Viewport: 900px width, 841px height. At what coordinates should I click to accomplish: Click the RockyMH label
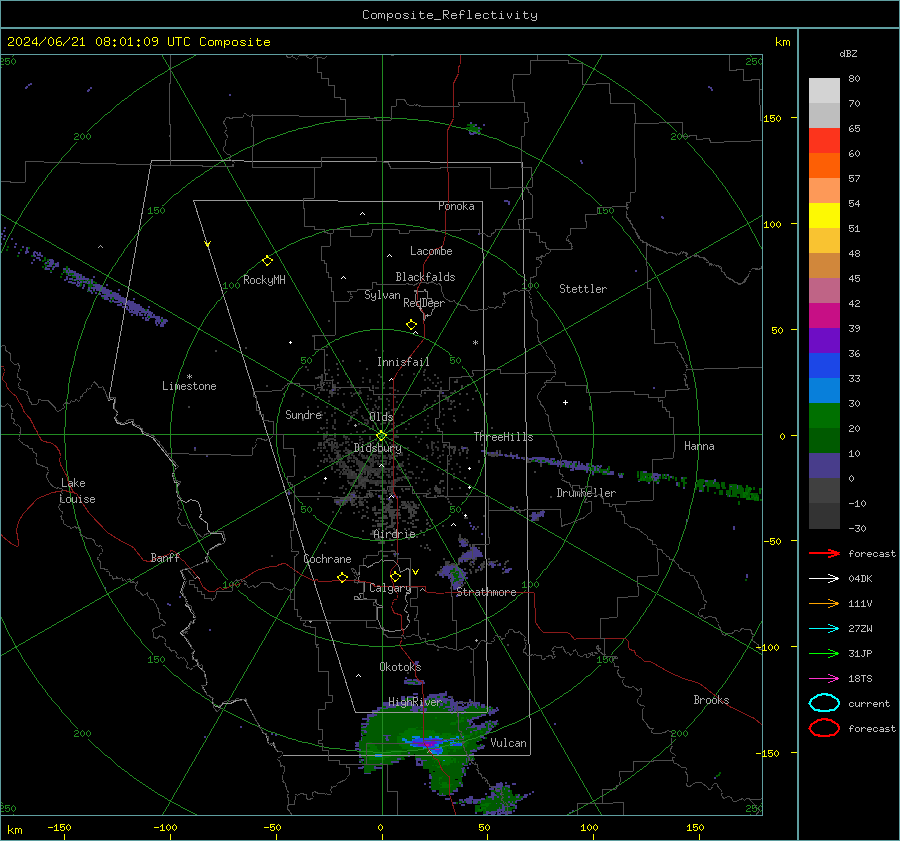pos(264,280)
